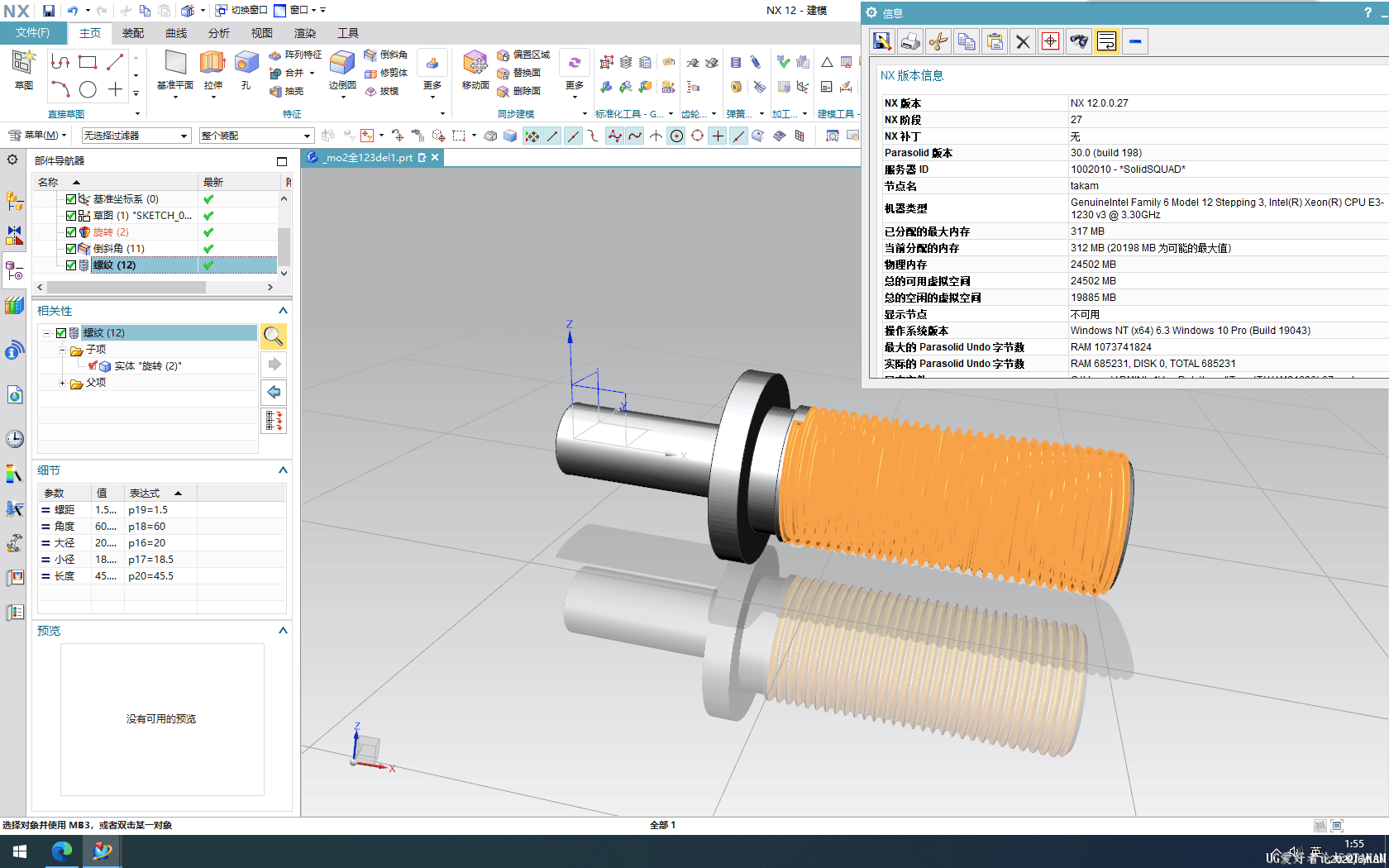Select the rectangle sketch tool
Viewport: 1389px width, 868px height.
click(88, 62)
